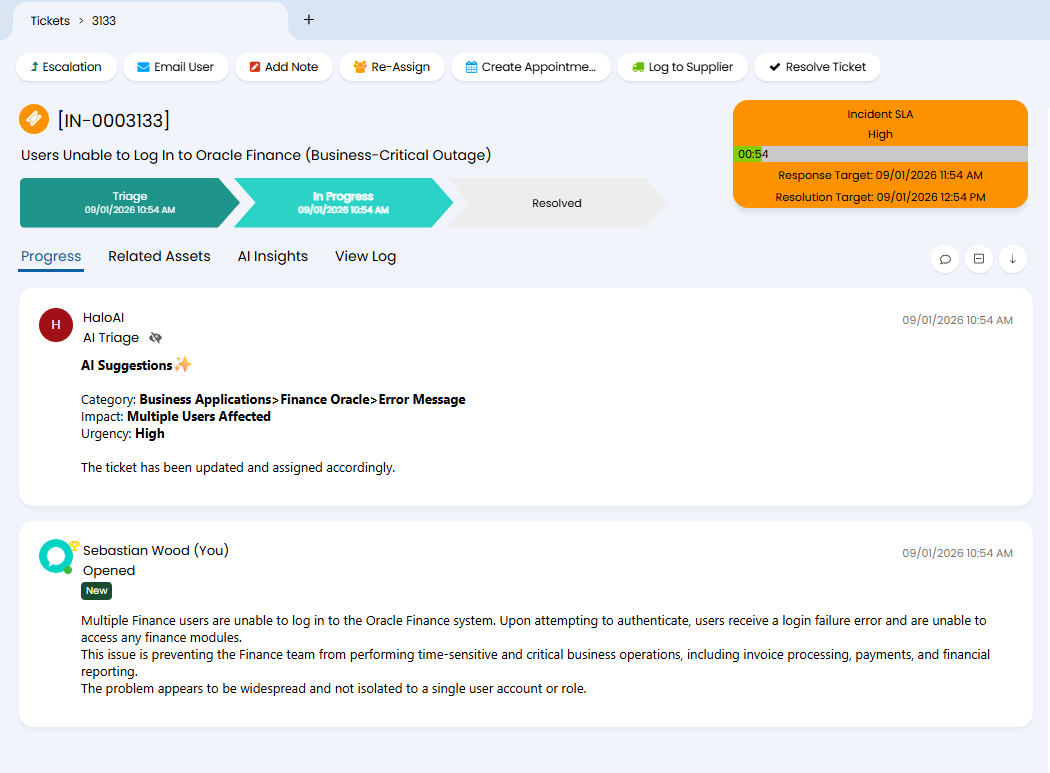1050x773 pixels.
Task: Click the Resolve Ticket checkmark icon
Action: point(774,67)
